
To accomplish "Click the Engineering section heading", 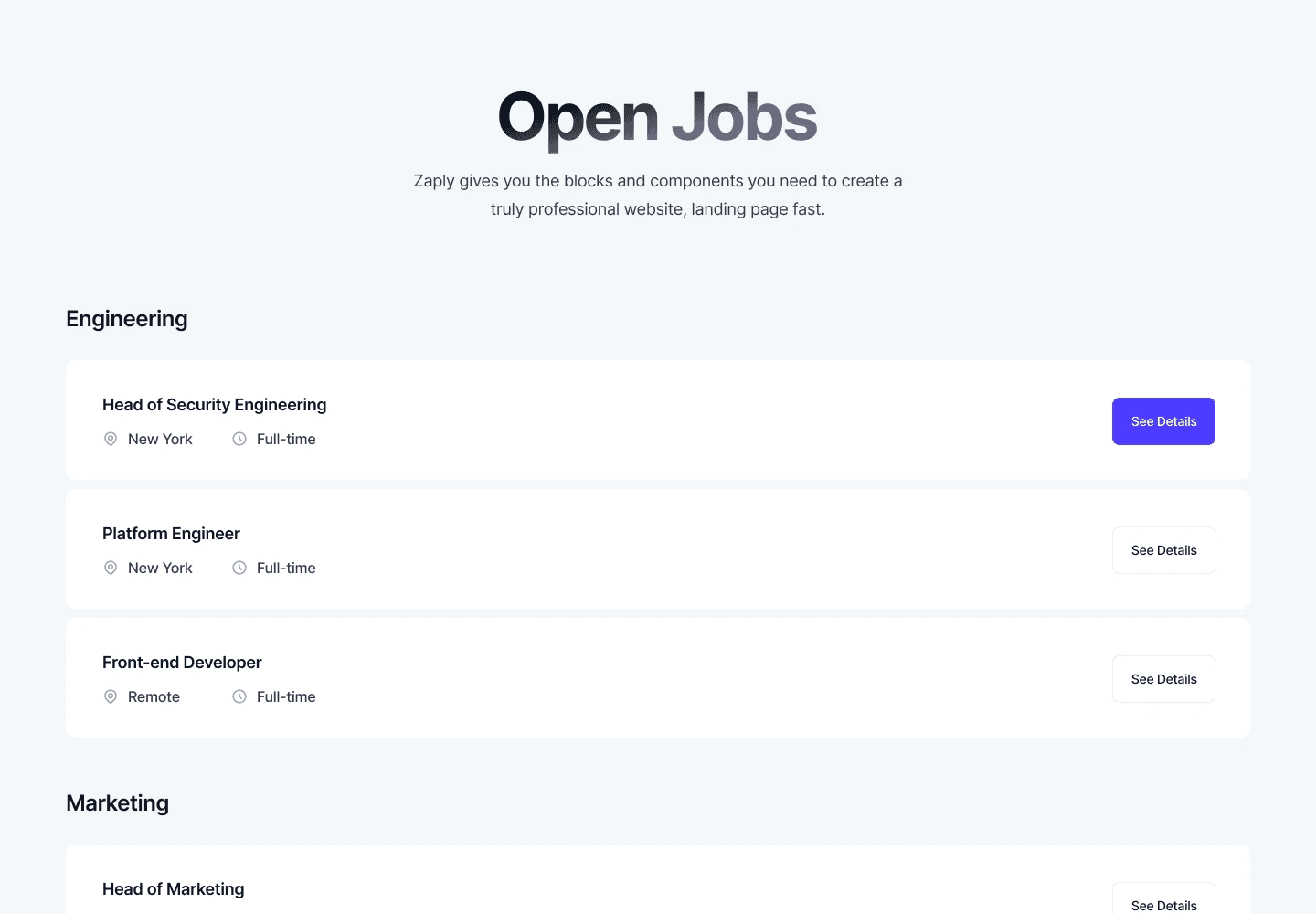I will click(127, 319).
